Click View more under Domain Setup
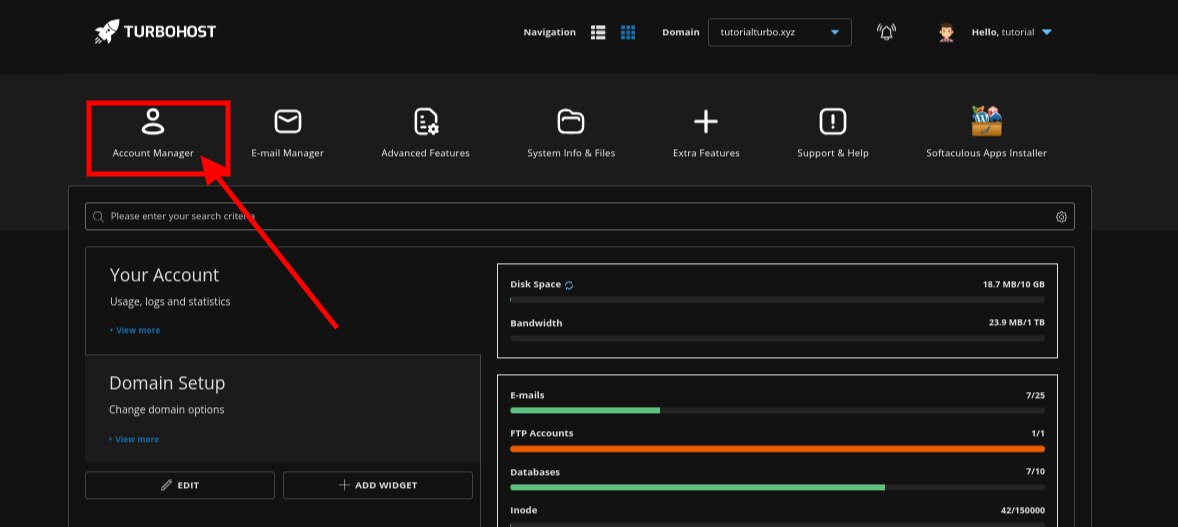Image resolution: width=1178 pixels, height=527 pixels. (136, 439)
